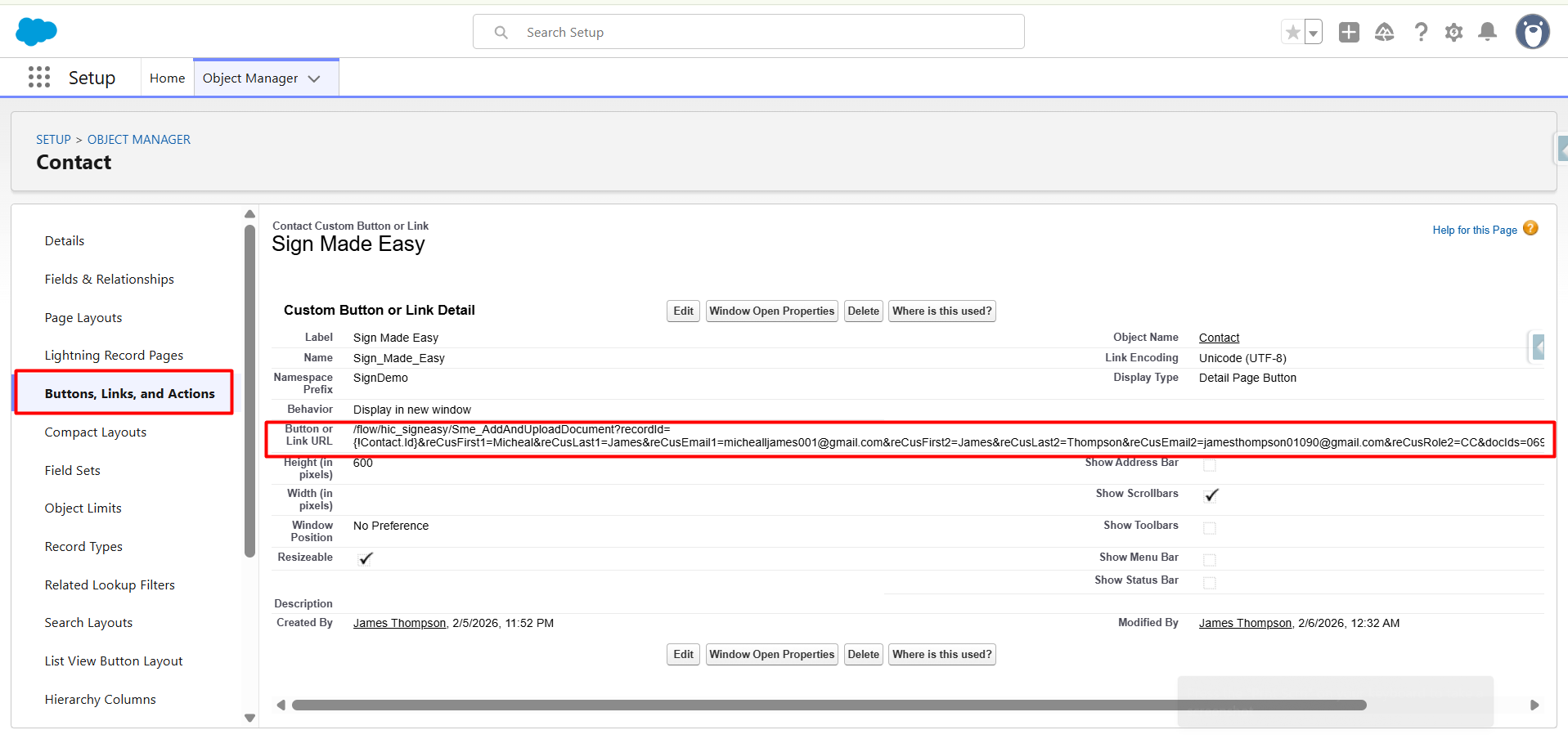
Task: Open Details in the sidebar
Action: (x=65, y=241)
